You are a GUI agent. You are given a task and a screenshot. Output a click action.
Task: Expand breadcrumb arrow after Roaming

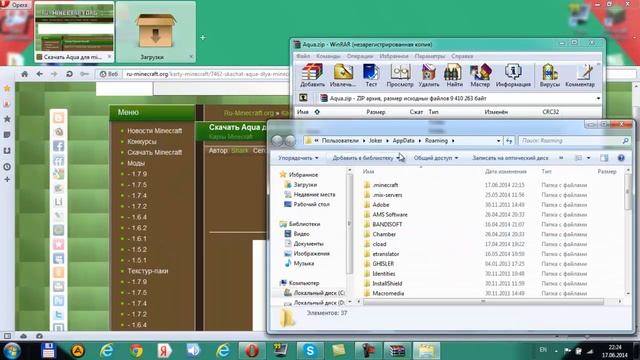pos(453,141)
